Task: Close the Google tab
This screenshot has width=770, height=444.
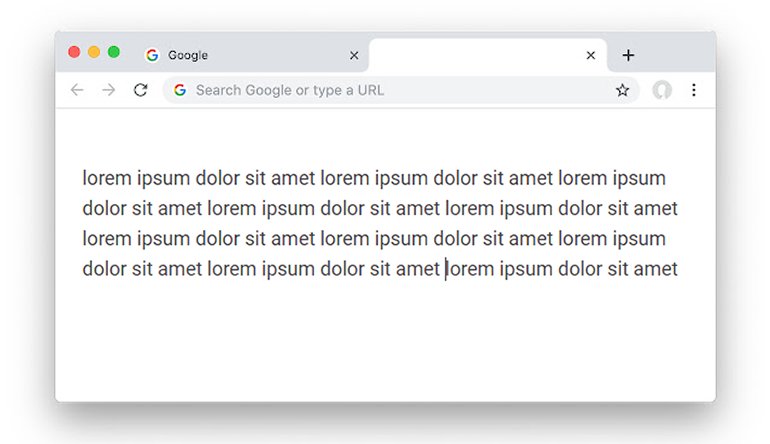Action: [x=353, y=55]
